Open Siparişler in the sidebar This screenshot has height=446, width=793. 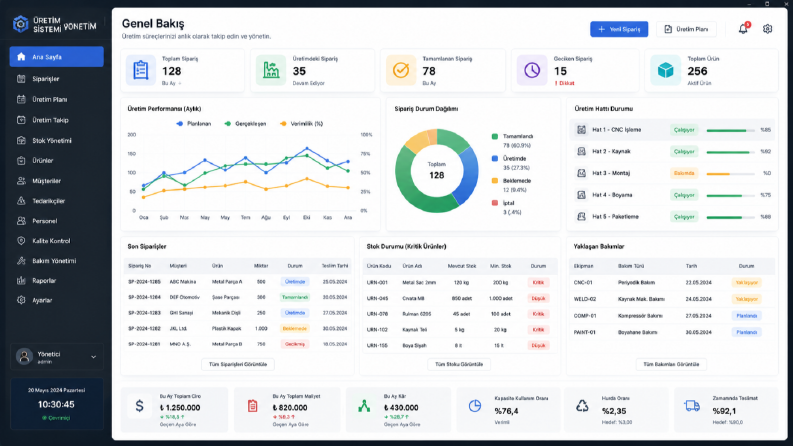pyautogui.click(x=57, y=79)
